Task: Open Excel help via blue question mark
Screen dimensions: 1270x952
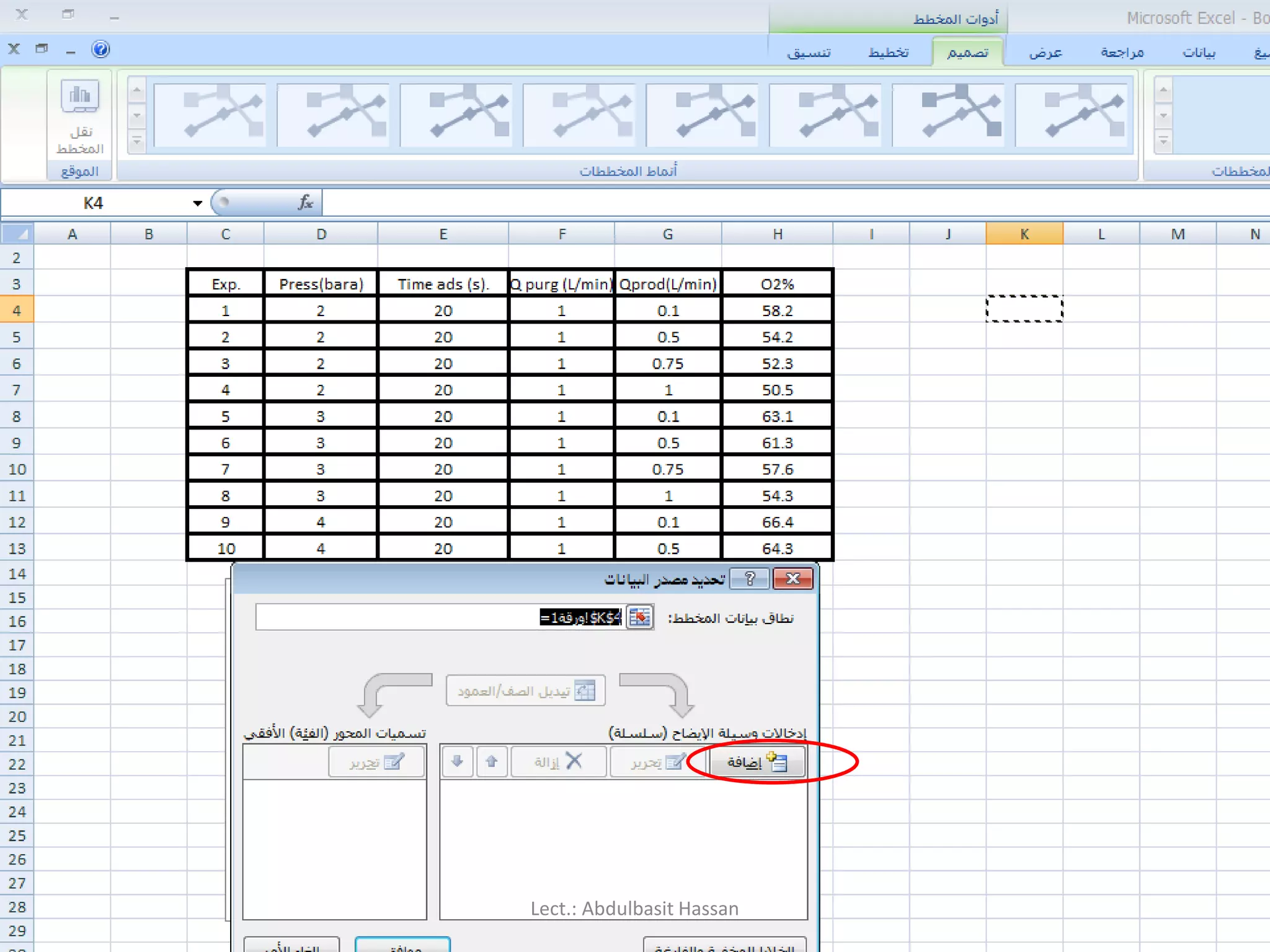Action: [100, 49]
